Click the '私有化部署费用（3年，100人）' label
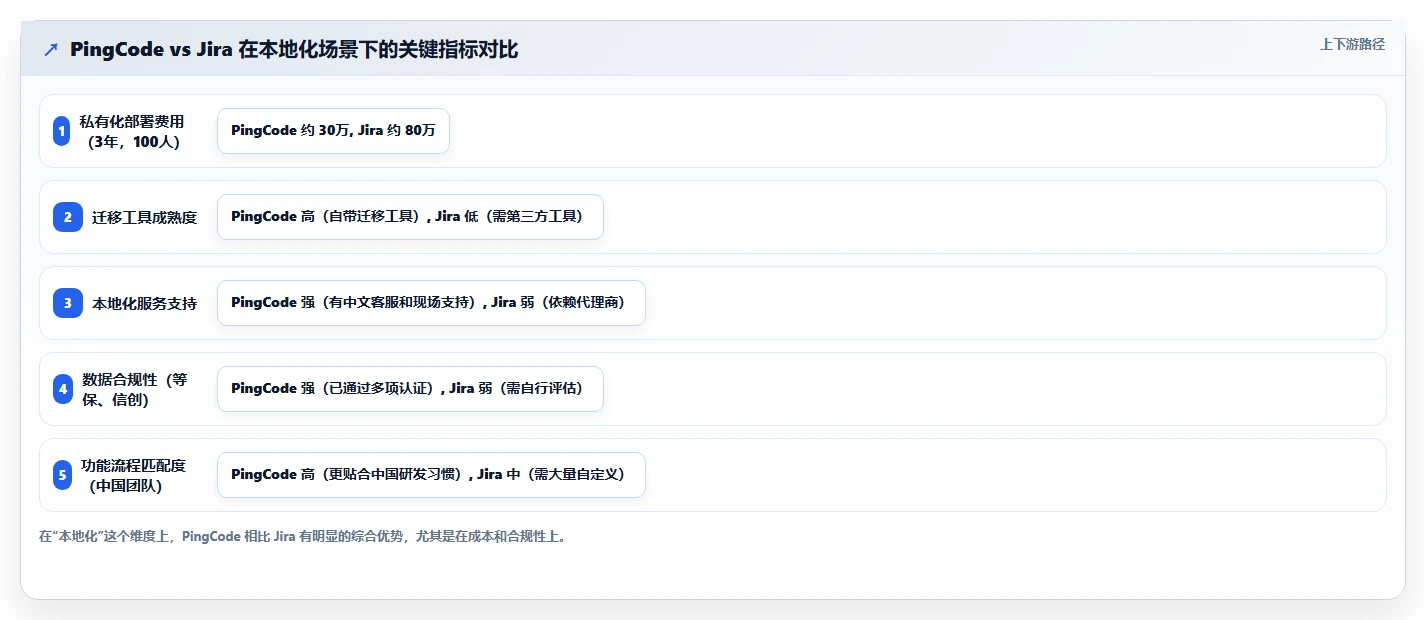This screenshot has width=1426, height=620. (132, 131)
